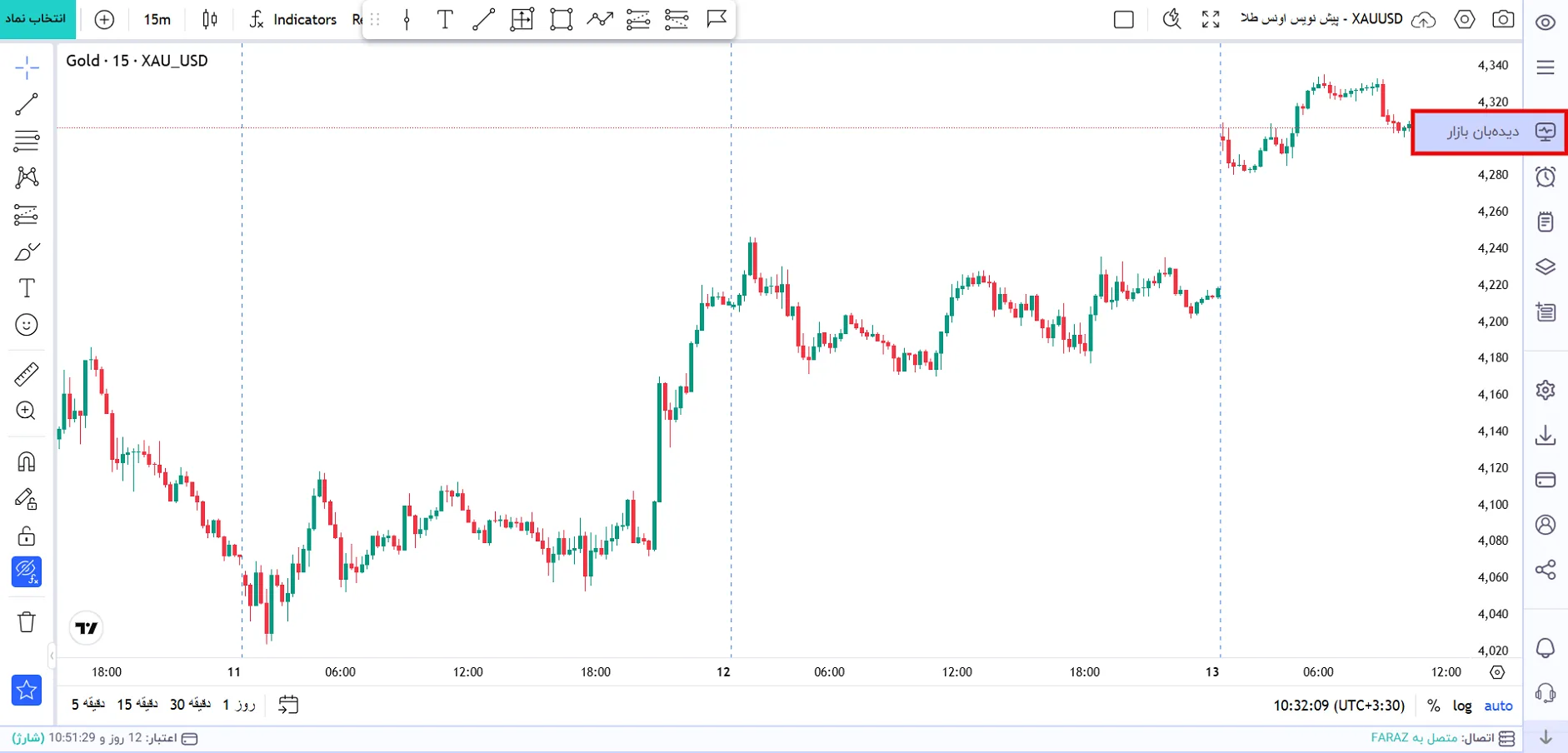The image size is (1568, 753).
Task: Switch to the 5-minute timeframe
Action: [x=88, y=705]
